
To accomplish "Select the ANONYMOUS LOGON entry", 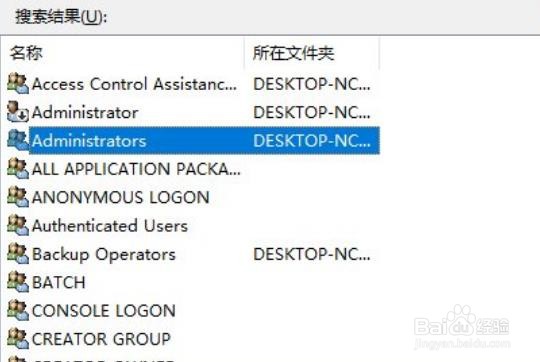I will click(x=121, y=197).
